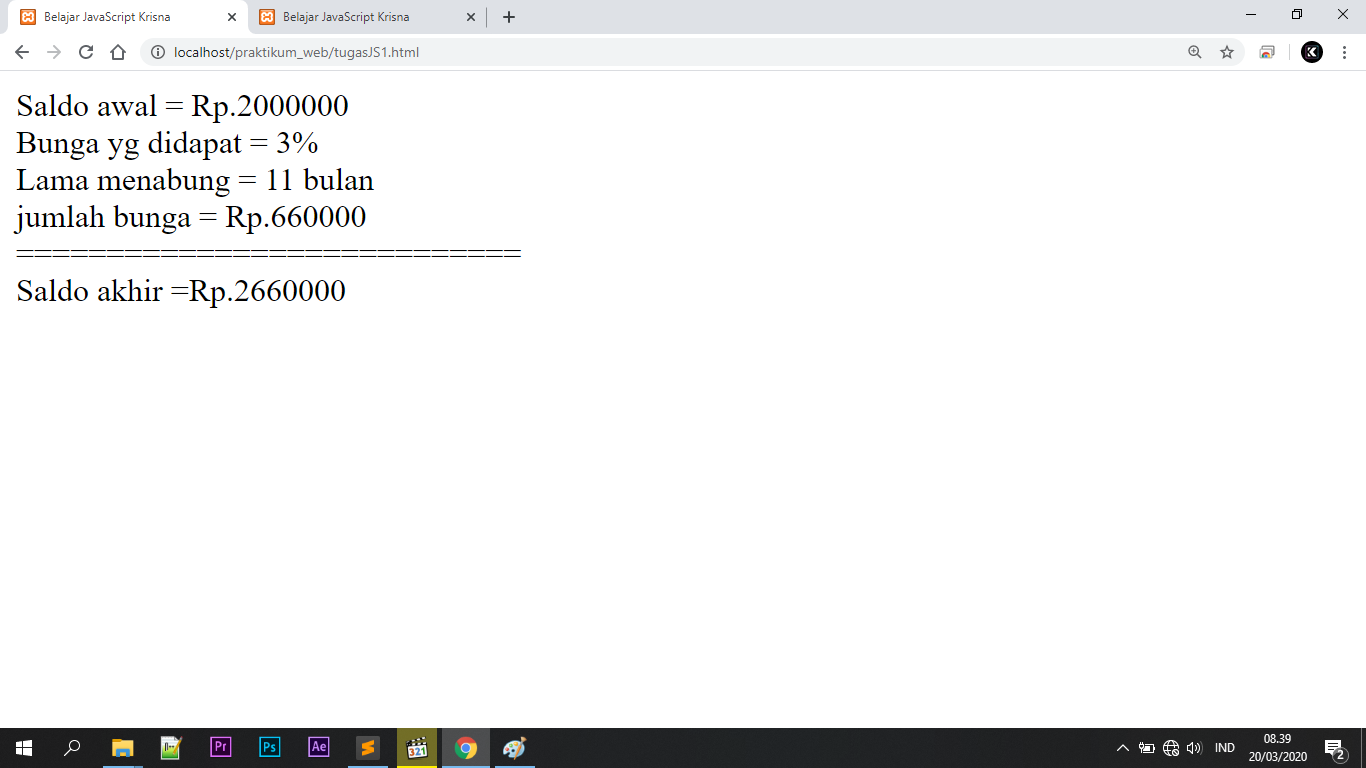Click the reload page button
This screenshot has height=768, width=1366.
(x=85, y=52)
